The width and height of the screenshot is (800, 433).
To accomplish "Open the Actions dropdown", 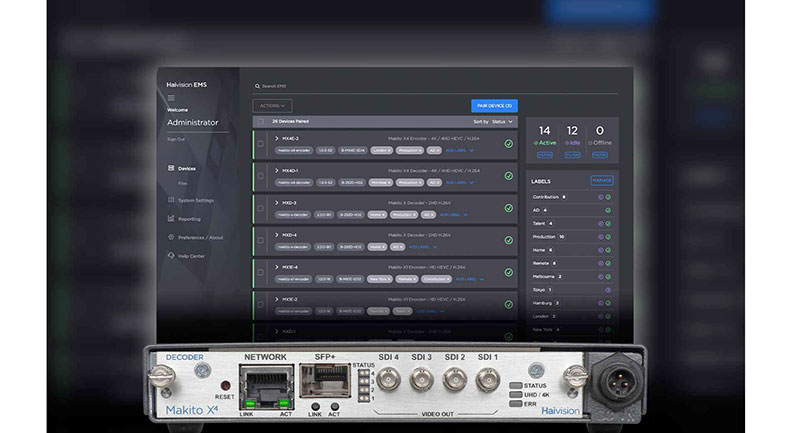I will pyautogui.click(x=272, y=106).
